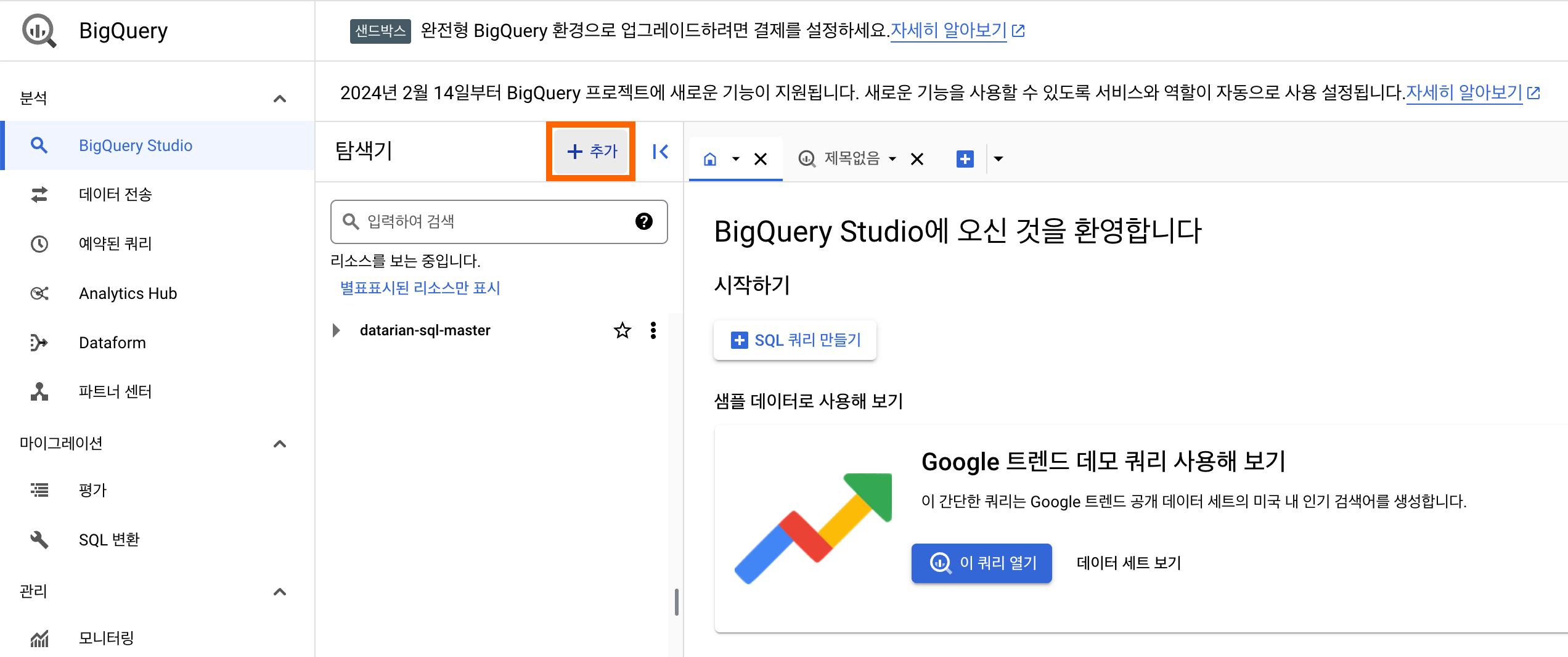
Task: Click 이 쿼리 열기 button
Action: click(x=981, y=563)
